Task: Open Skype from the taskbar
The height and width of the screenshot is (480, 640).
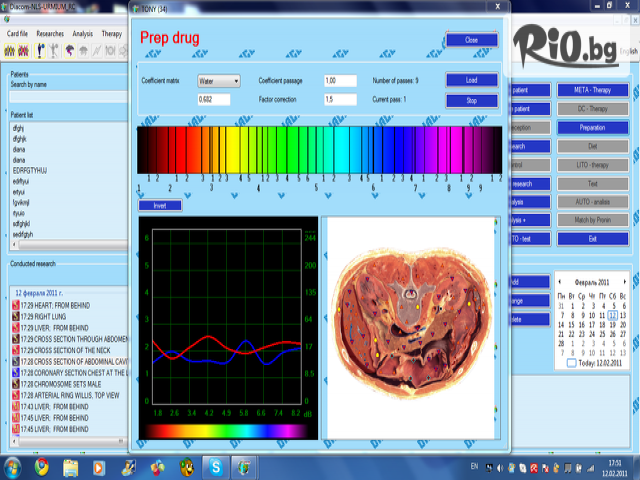Action: [215, 466]
